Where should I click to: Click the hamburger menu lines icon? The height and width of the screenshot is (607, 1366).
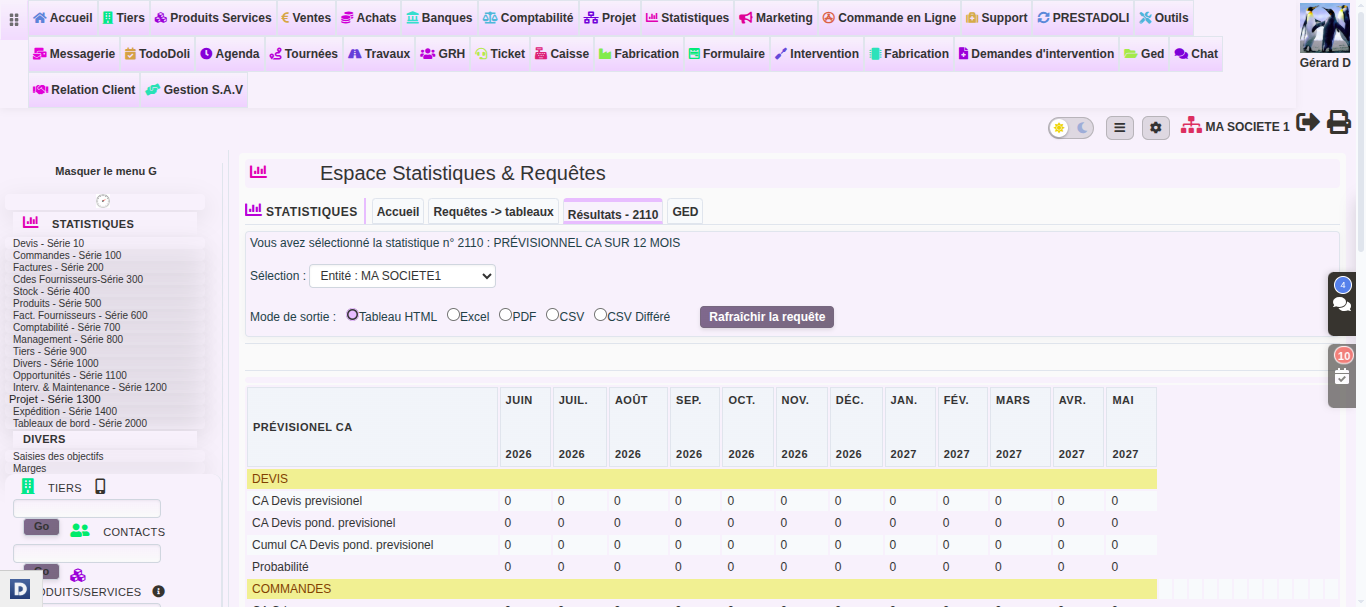coord(1120,127)
